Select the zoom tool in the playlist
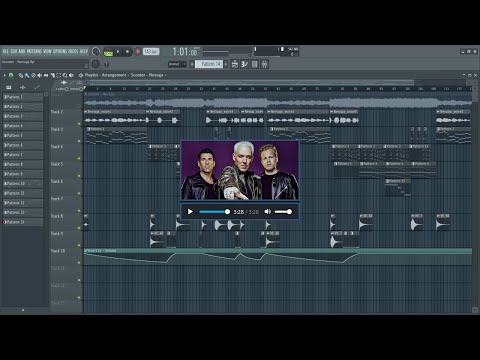Screen dimensions: 480x360 pyautogui.click(x=65, y=75)
